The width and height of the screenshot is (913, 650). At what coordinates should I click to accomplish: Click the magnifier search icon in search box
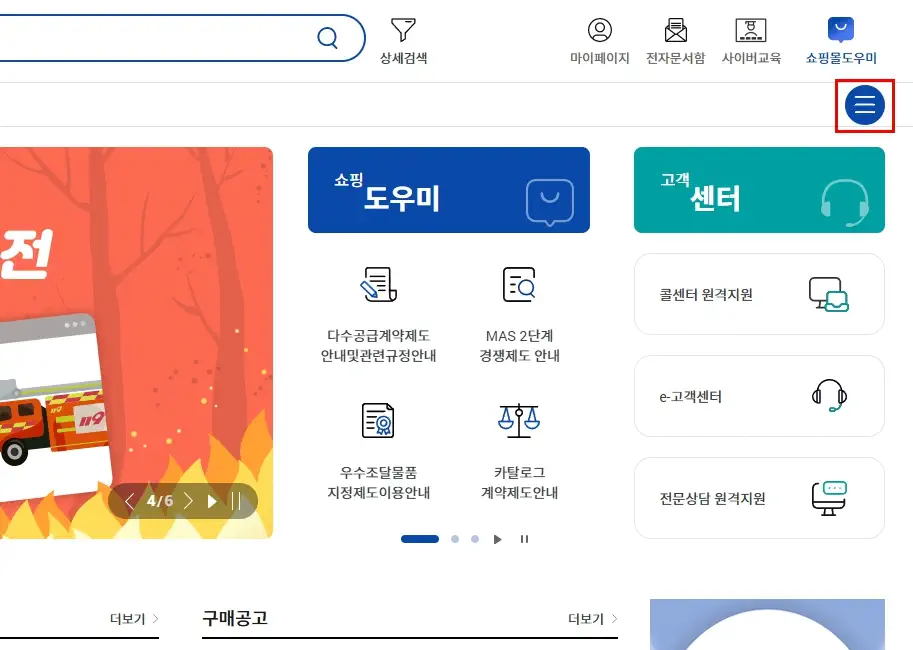327,38
